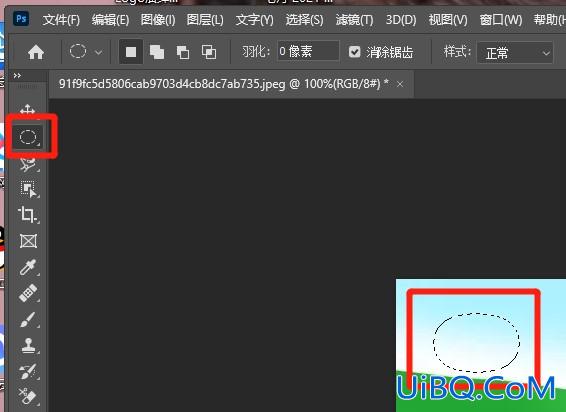The width and height of the screenshot is (566, 412).
Task: Select the Move tool
Action: pyautogui.click(x=28, y=110)
